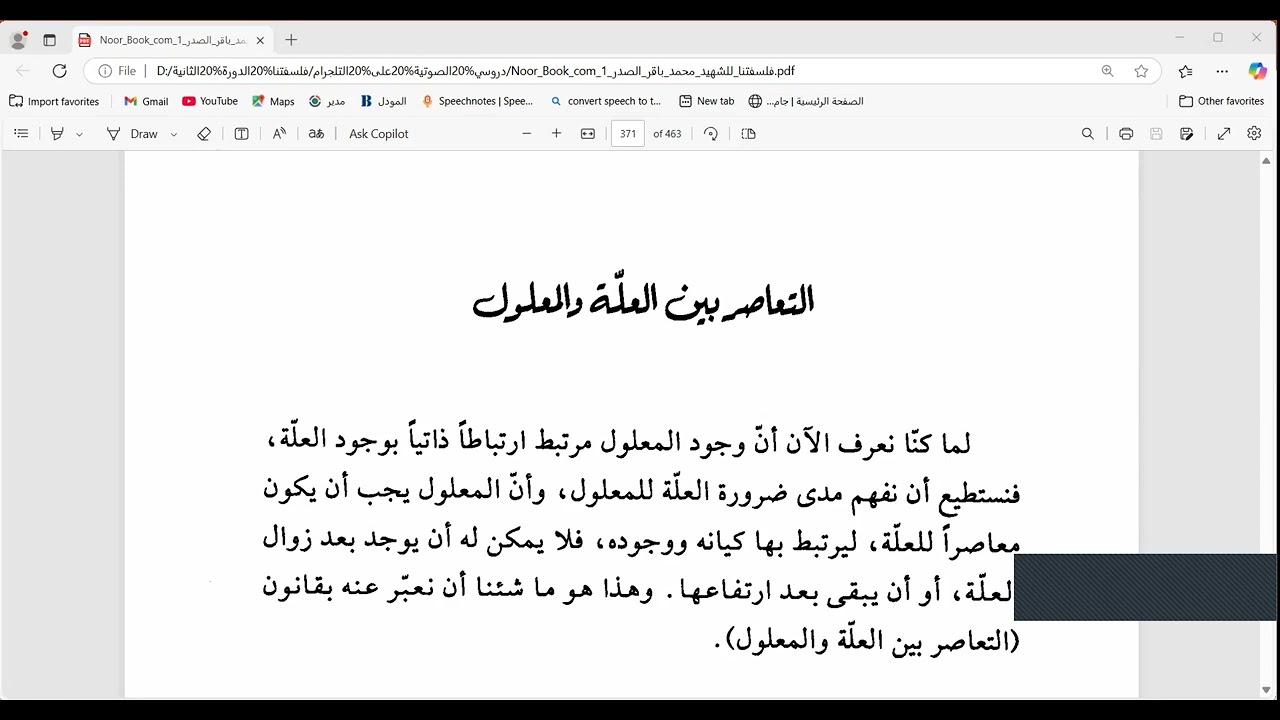
Task: Open the المودل bookmark
Action: pyautogui.click(x=383, y=101)
